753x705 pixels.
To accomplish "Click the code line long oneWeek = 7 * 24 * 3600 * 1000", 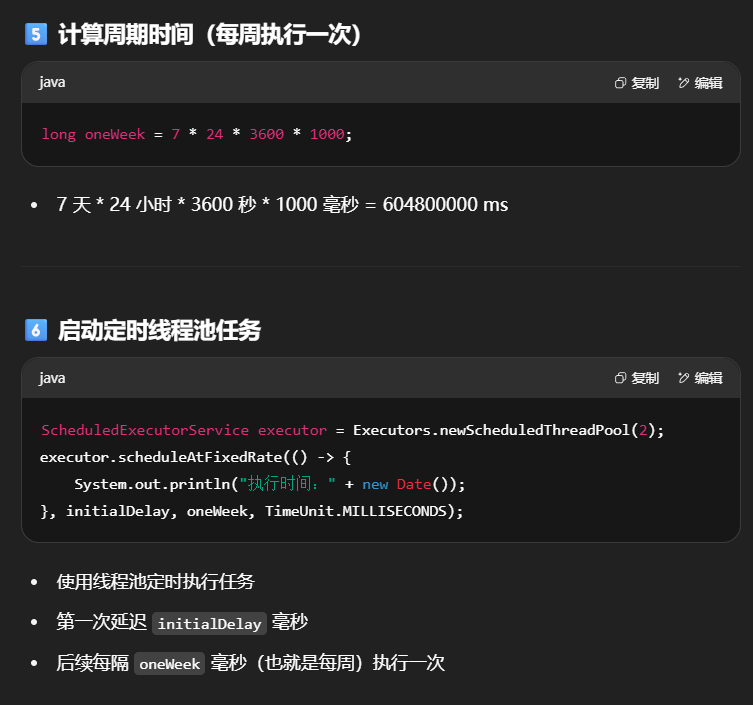I will (x=197, y=134).
